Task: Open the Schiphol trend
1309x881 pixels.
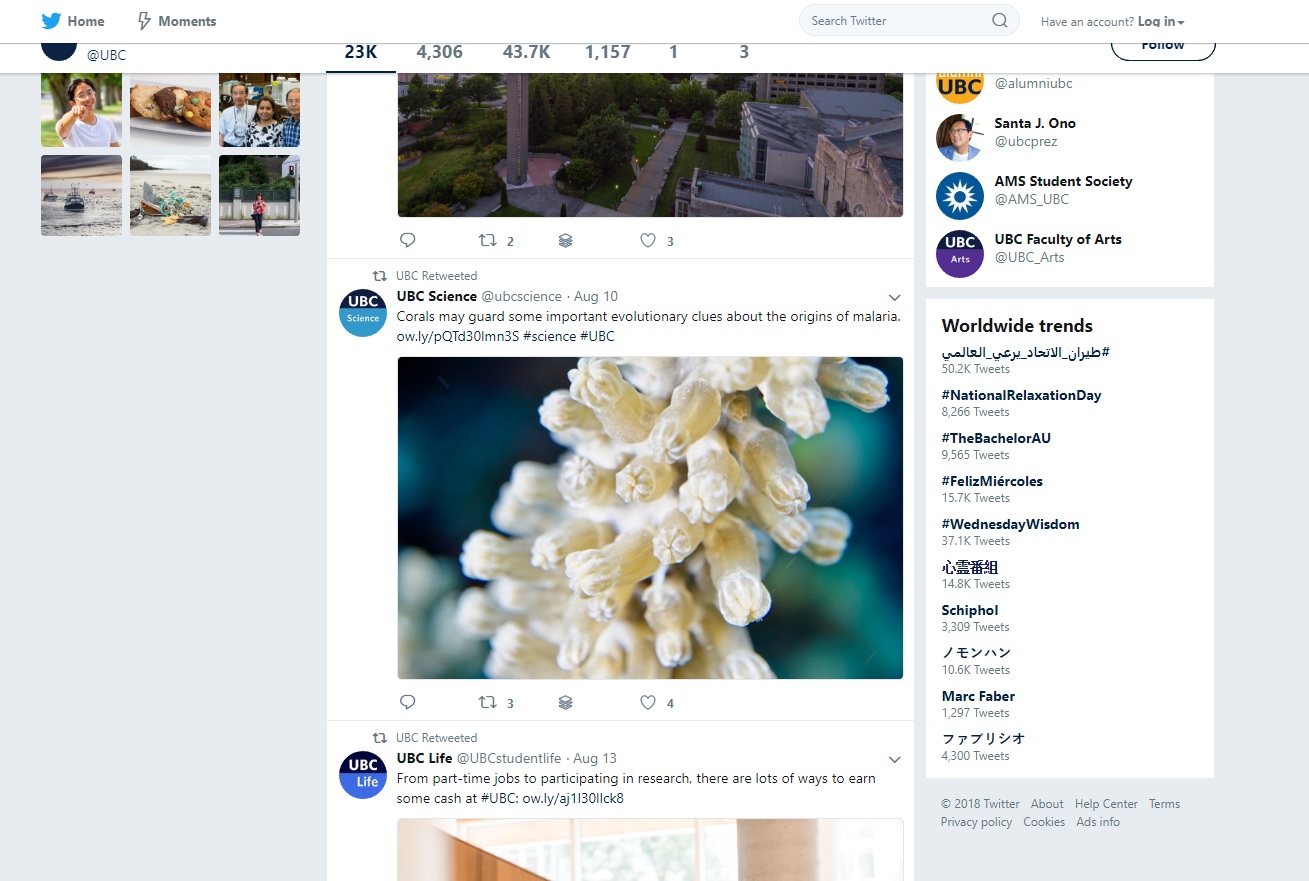Action: [x=970, y=610]
